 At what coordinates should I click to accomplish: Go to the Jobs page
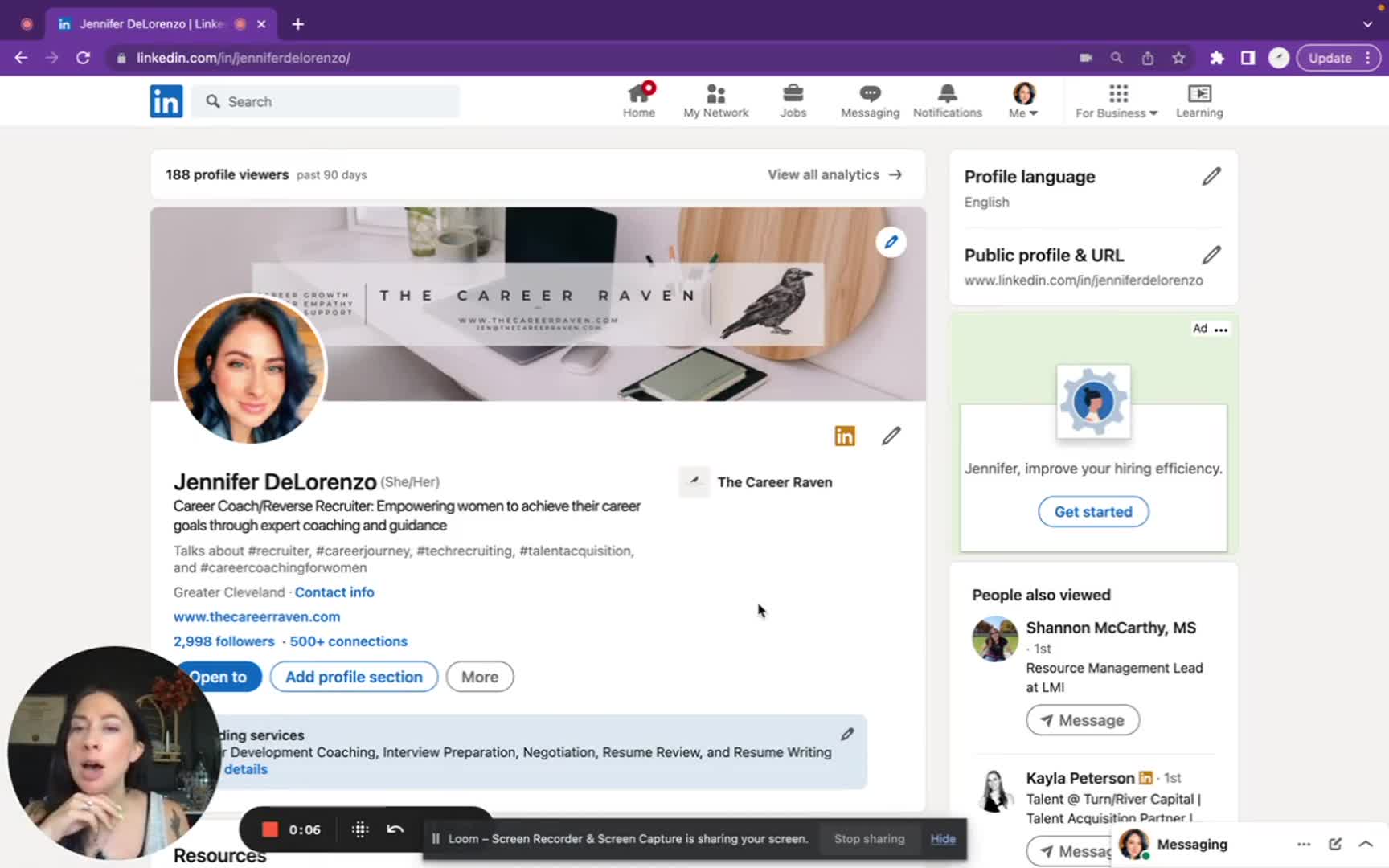(x=793, y=101)
